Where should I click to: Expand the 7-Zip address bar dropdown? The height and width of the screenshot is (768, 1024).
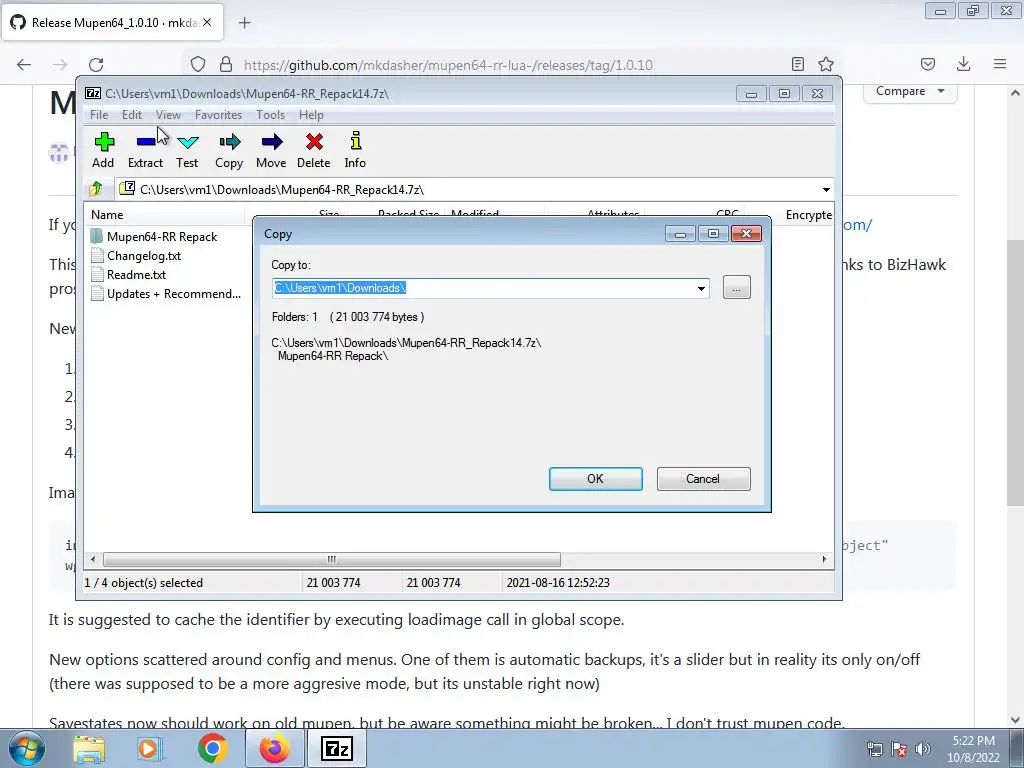[x=826, y=189]
